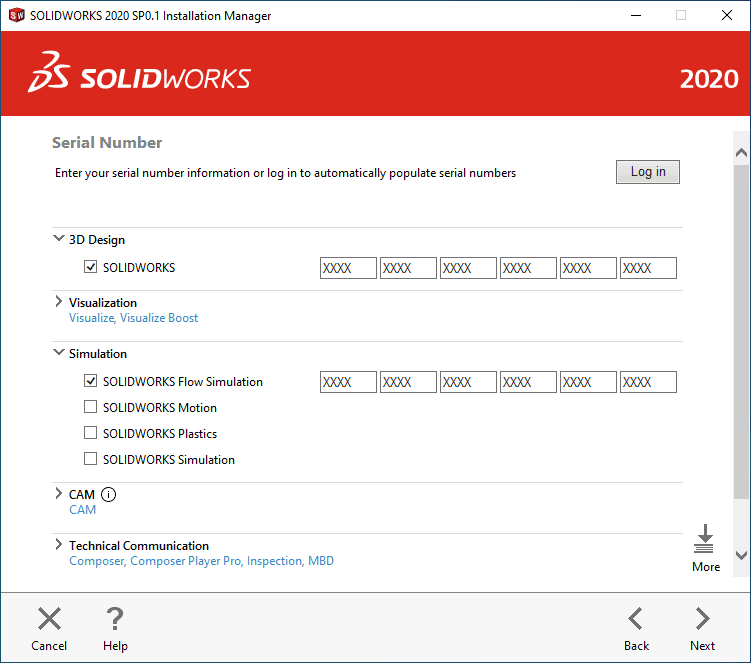Click the vertical scrollbar down arrow

click(741, 555)
